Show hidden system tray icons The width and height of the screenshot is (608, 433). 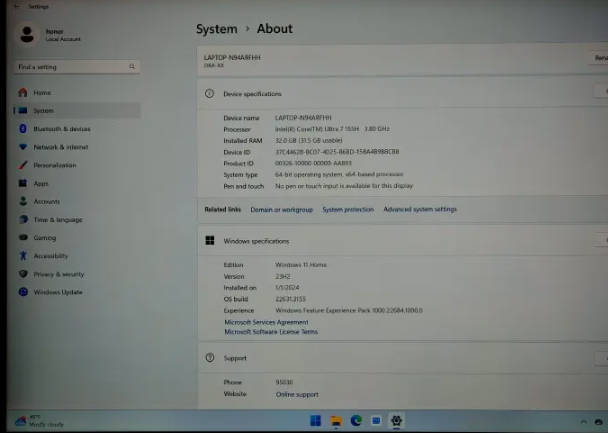(584, 422)
